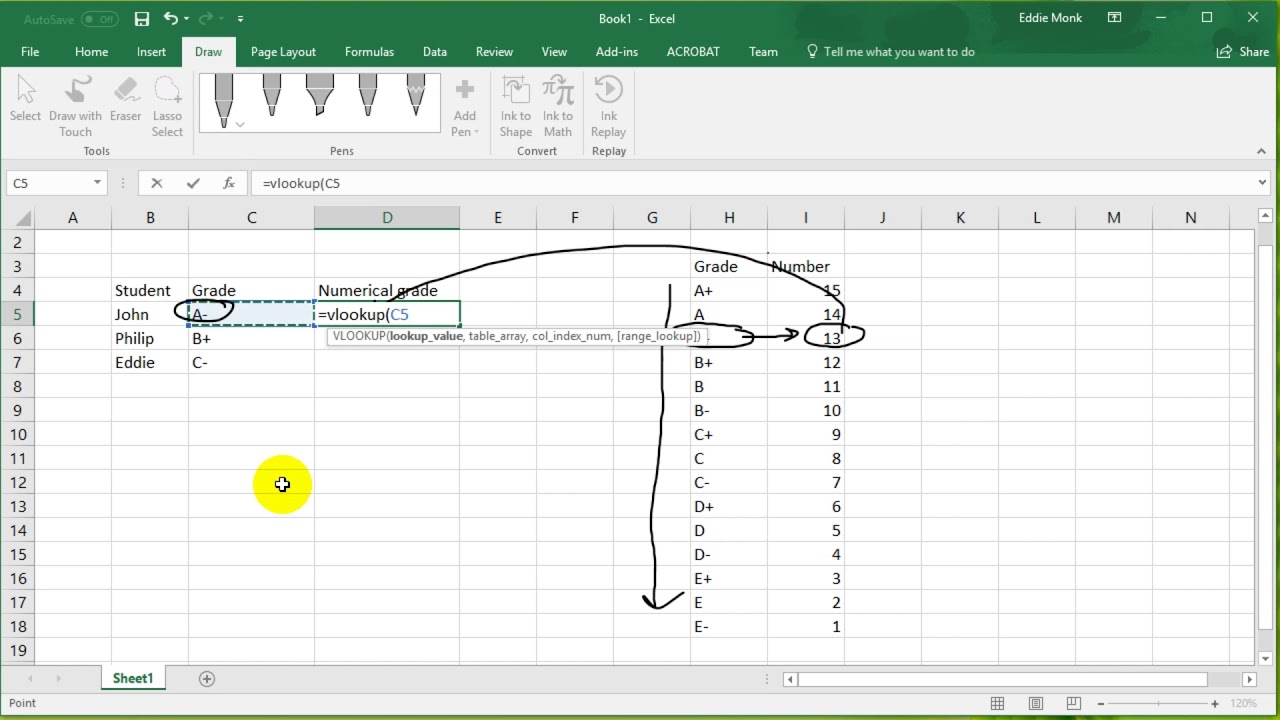Collapse the ribbon with the chevron
This screenshot has height=720, width=1280.
1261,151
